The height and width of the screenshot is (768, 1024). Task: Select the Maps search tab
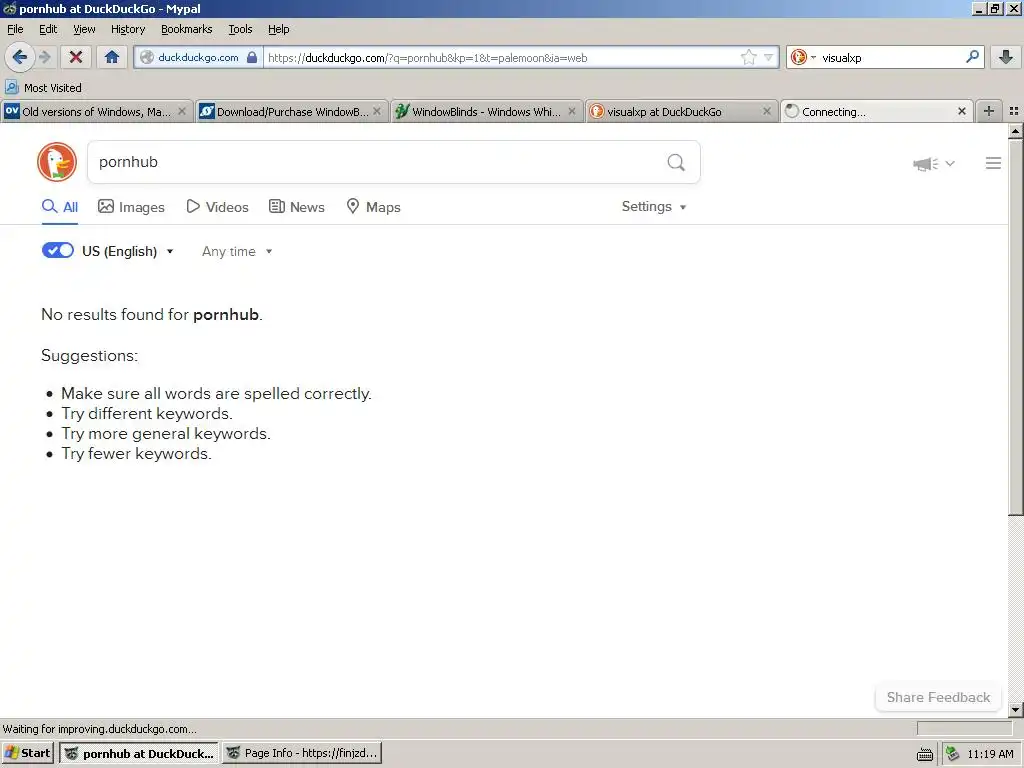pos(373,207)
